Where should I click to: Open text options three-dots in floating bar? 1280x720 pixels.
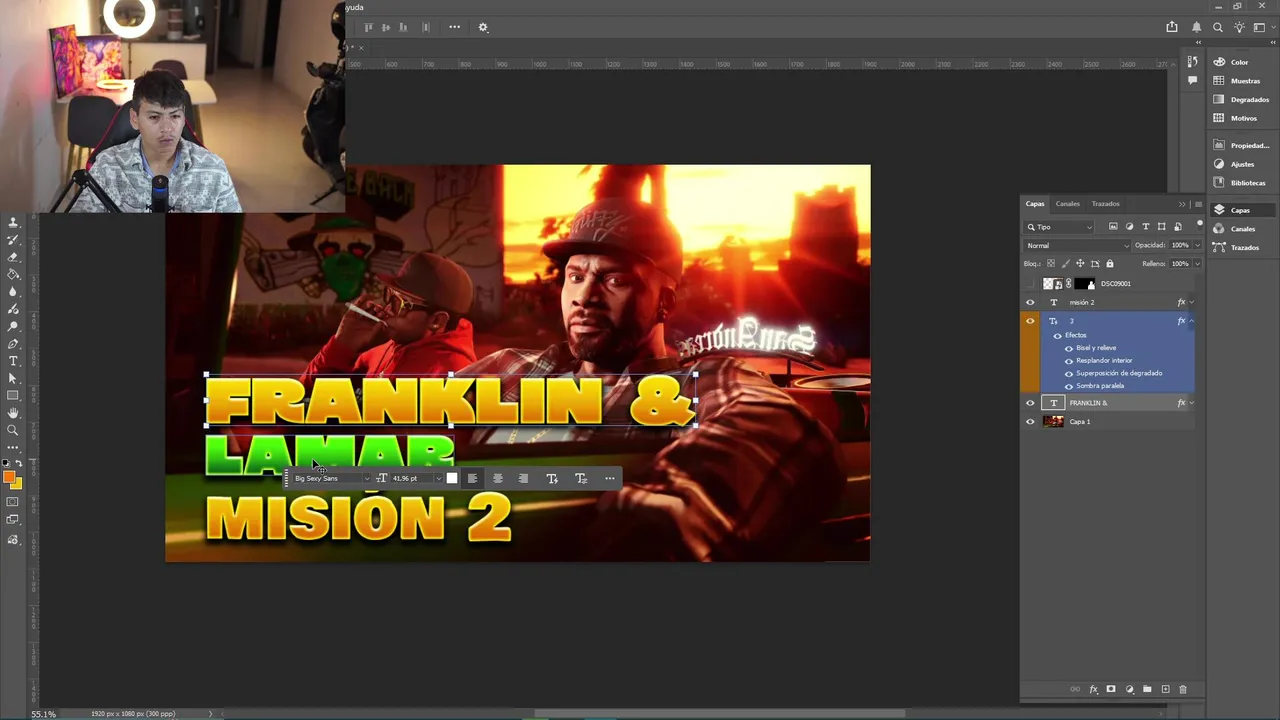click(x=609, y=478)
